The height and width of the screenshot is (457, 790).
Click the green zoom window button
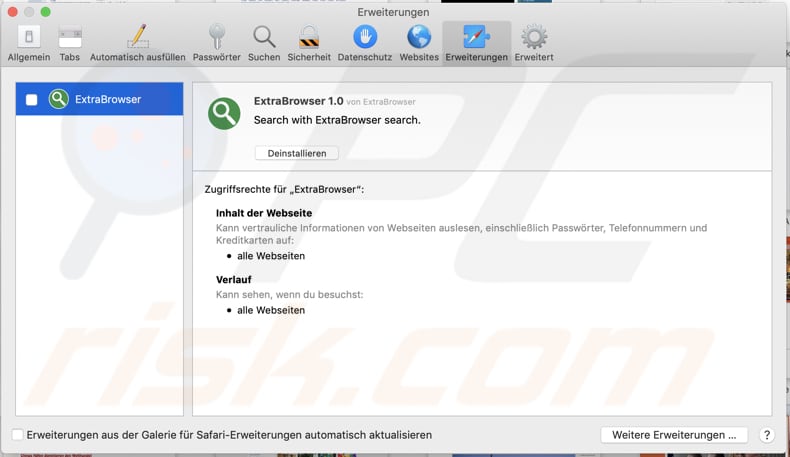click(45, 12)
